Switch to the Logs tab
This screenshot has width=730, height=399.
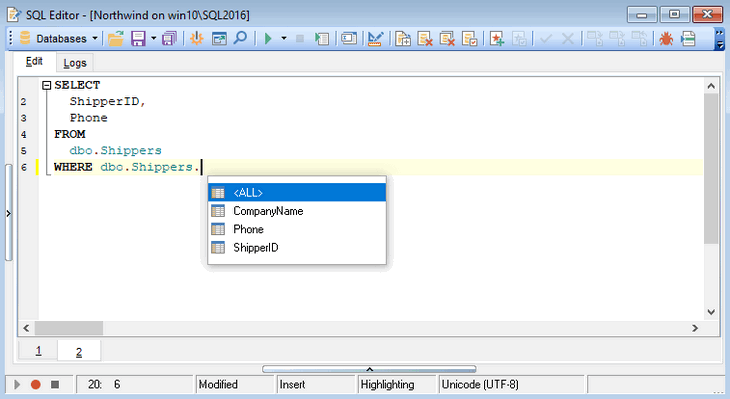pyautogui.click(x=74, y=63)
